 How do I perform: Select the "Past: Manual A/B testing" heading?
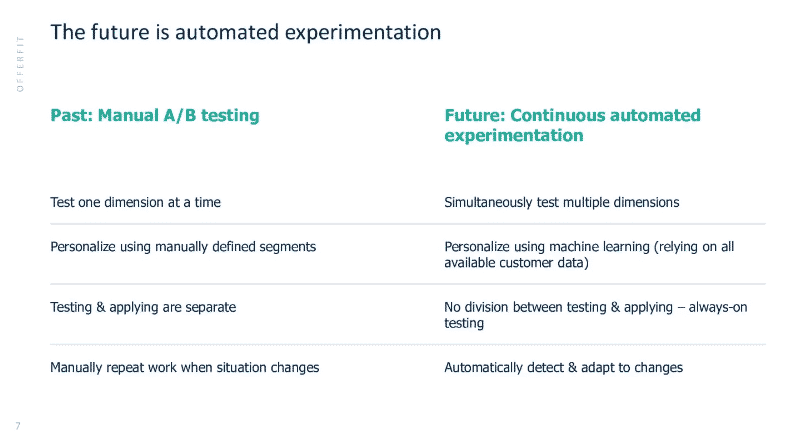coord(154,115)
